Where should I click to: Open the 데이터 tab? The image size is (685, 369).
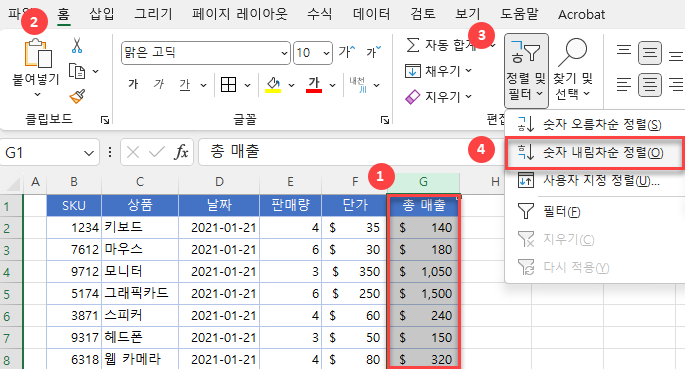(x=371, y=14)
